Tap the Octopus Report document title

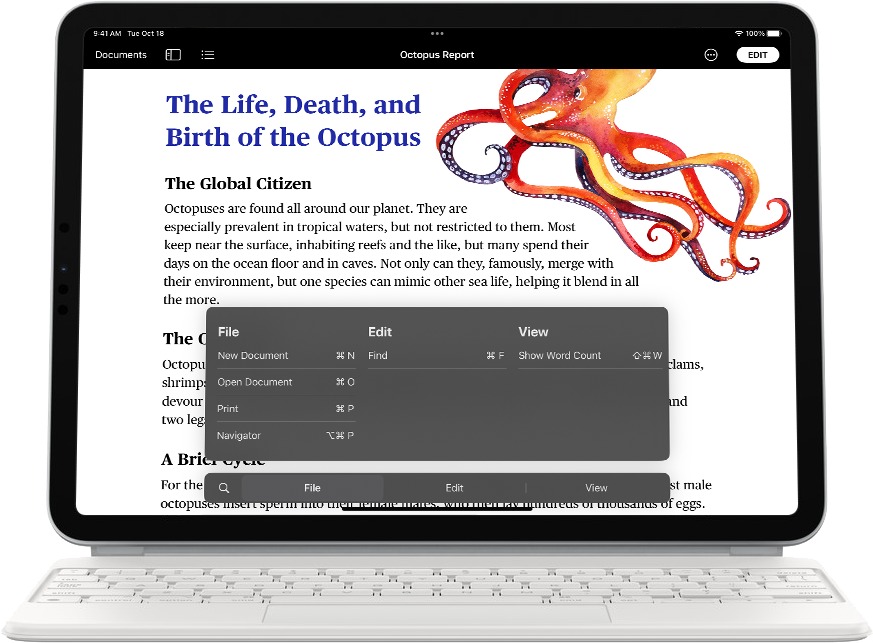pyautogui.click(x=437, y=55)
